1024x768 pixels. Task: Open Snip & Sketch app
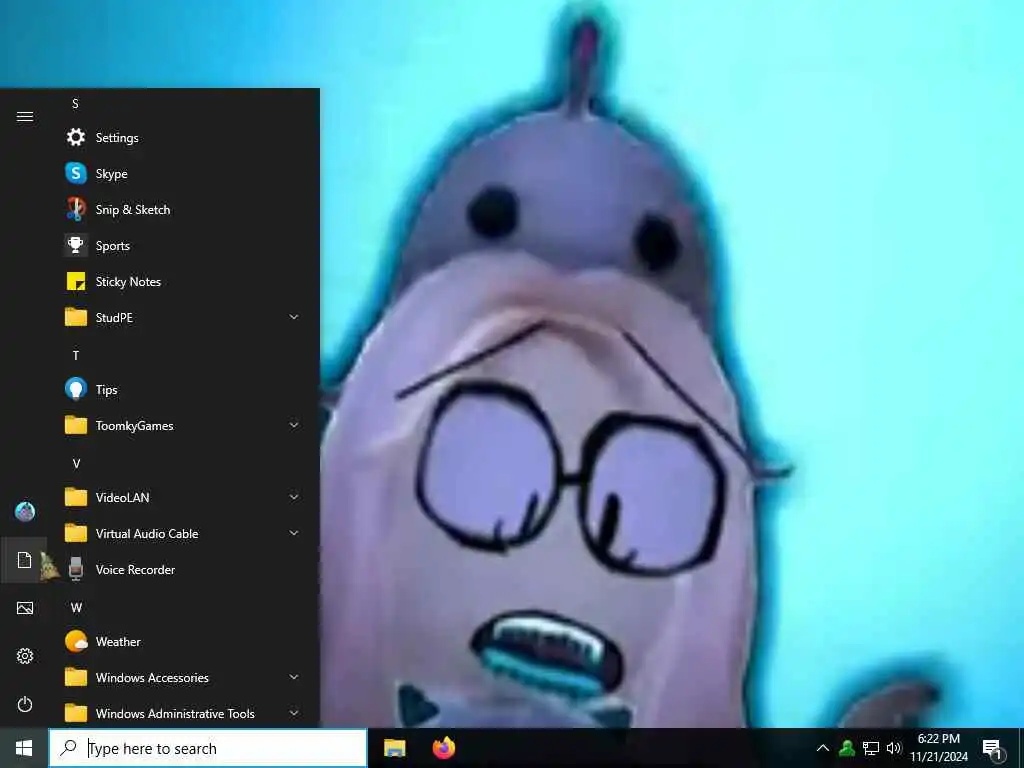click(76, 209)
